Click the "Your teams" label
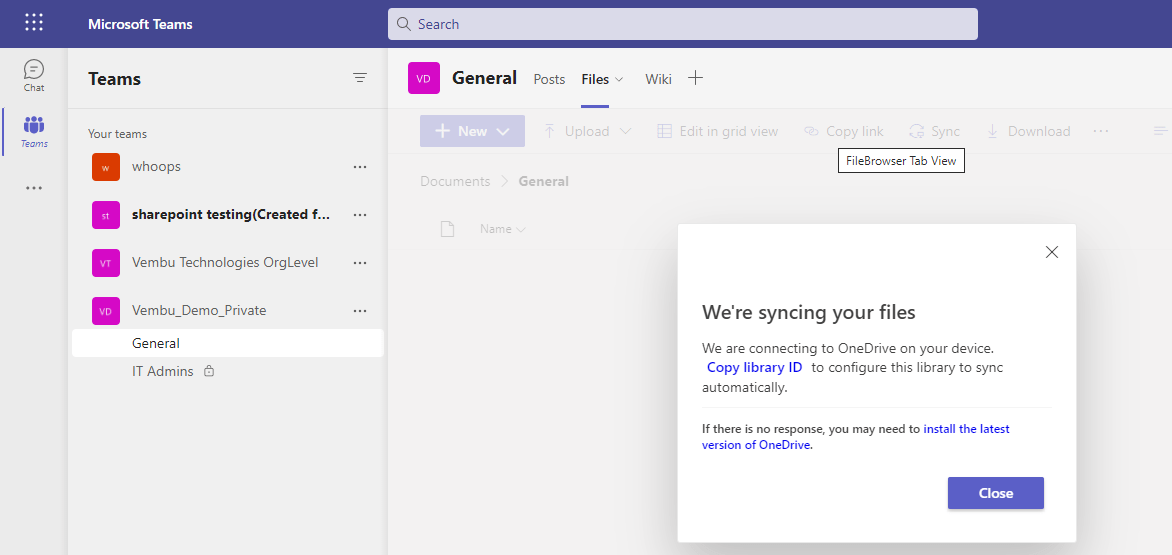This screenshot has width=1172, height=555. pyautogui.click(x=117, y=134)
